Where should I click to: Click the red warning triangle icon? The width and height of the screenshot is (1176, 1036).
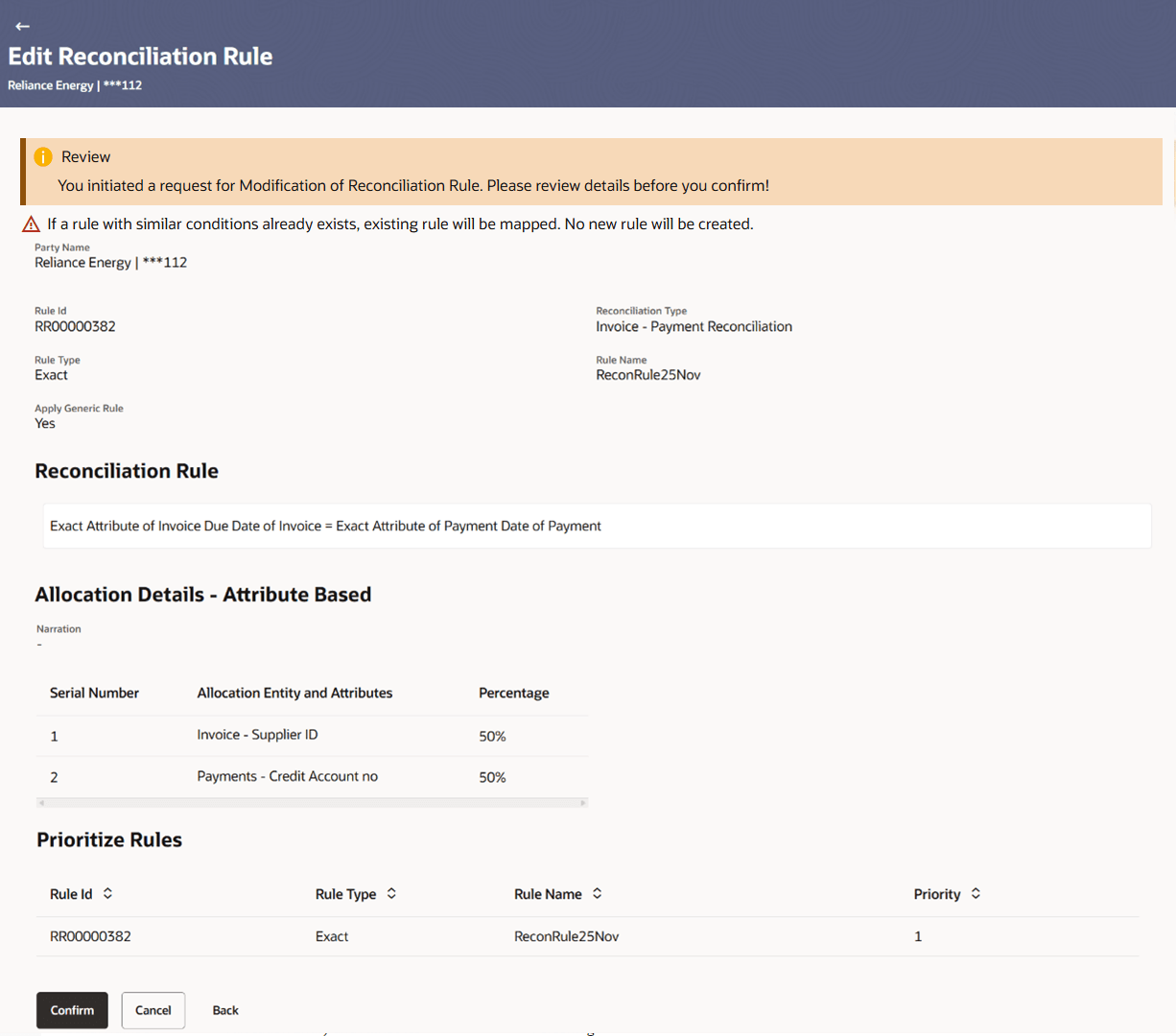(x=31, y=224)
